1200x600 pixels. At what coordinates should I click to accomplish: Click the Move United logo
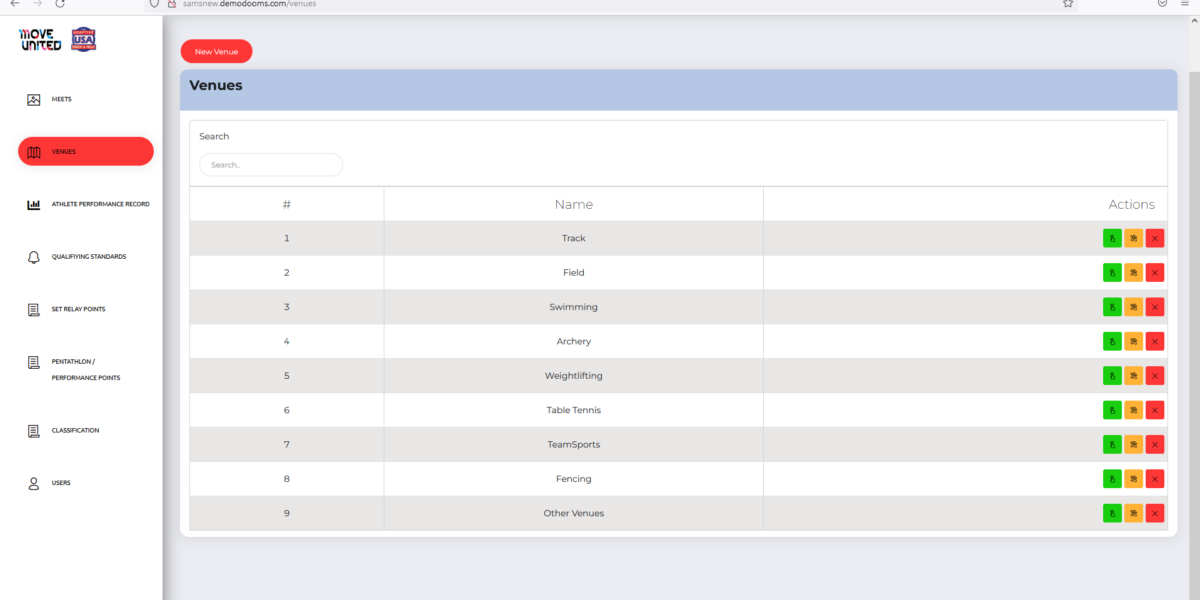[40, 40]
